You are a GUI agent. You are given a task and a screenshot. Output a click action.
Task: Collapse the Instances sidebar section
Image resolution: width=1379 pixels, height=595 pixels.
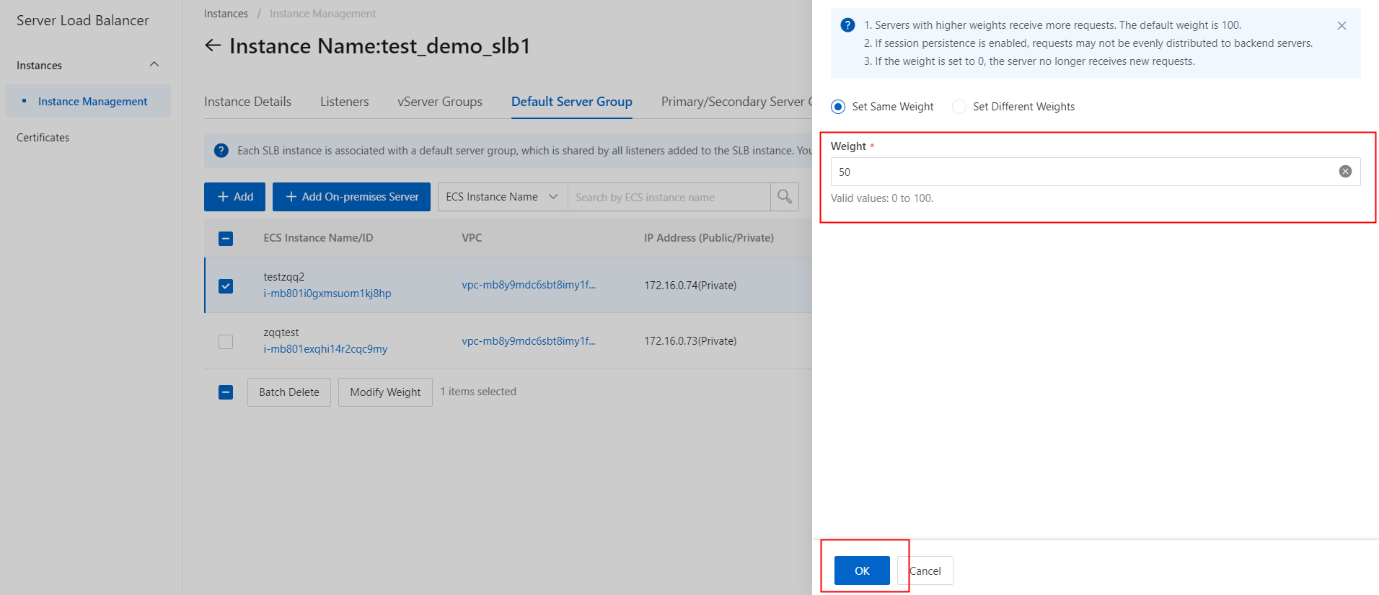coord(154,65)
